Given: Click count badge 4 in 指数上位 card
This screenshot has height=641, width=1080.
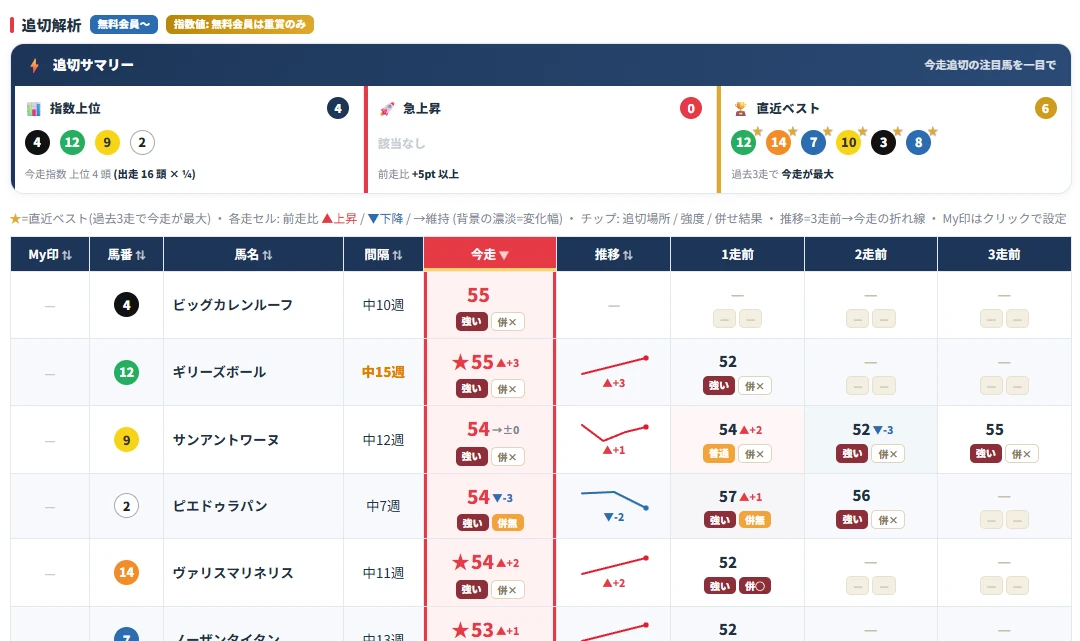Looking at the screenshot, I should click(338, 108).
